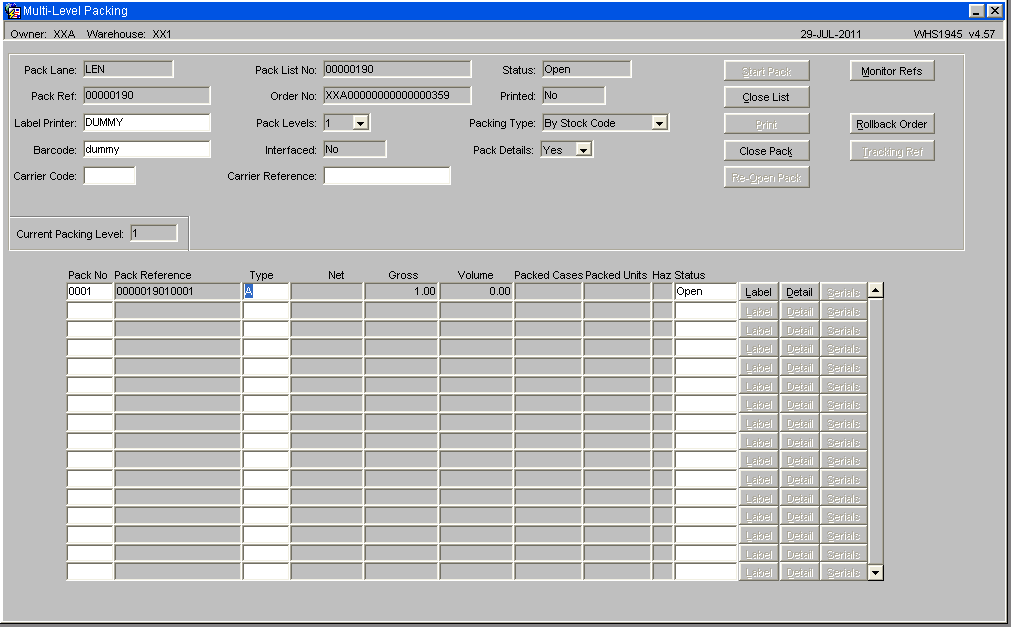
Task: Click the Gross value 1.00
Action: click(401, 292)
